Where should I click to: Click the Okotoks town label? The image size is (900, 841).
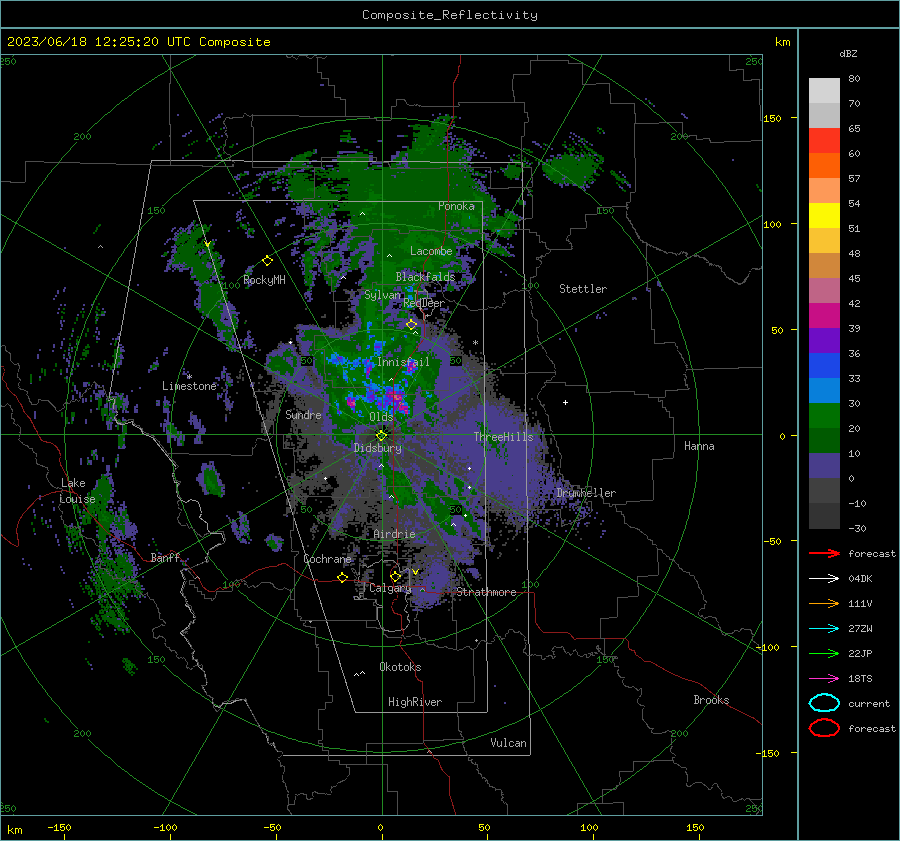[400, 667]
